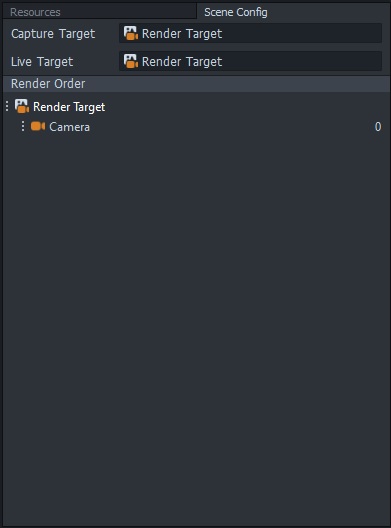Viewport: 391px width, 528px height.
Task: Switch to the Resources tab
Action: [x=35, y=12]
